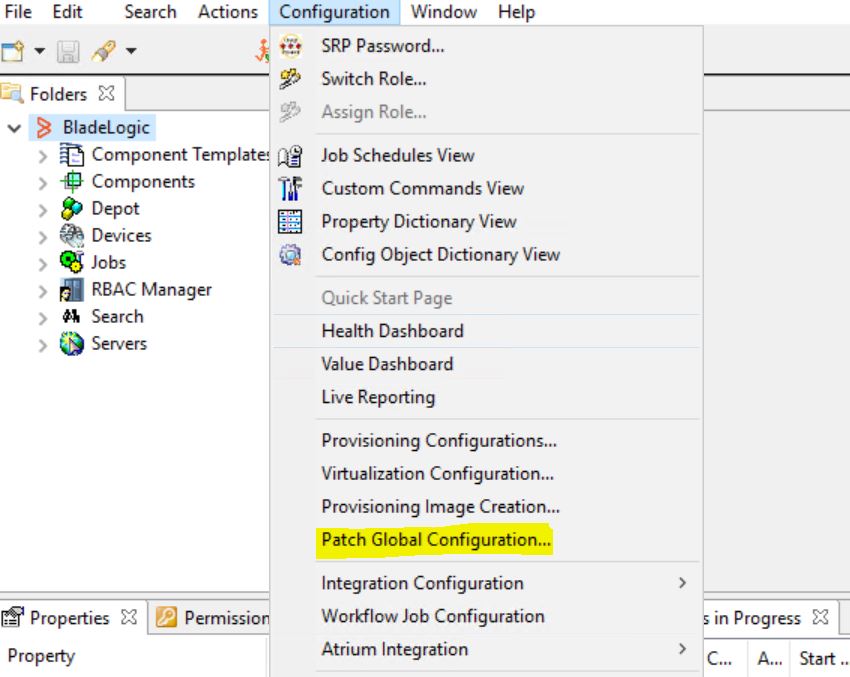Close the Folders view tab

point(106,94)
